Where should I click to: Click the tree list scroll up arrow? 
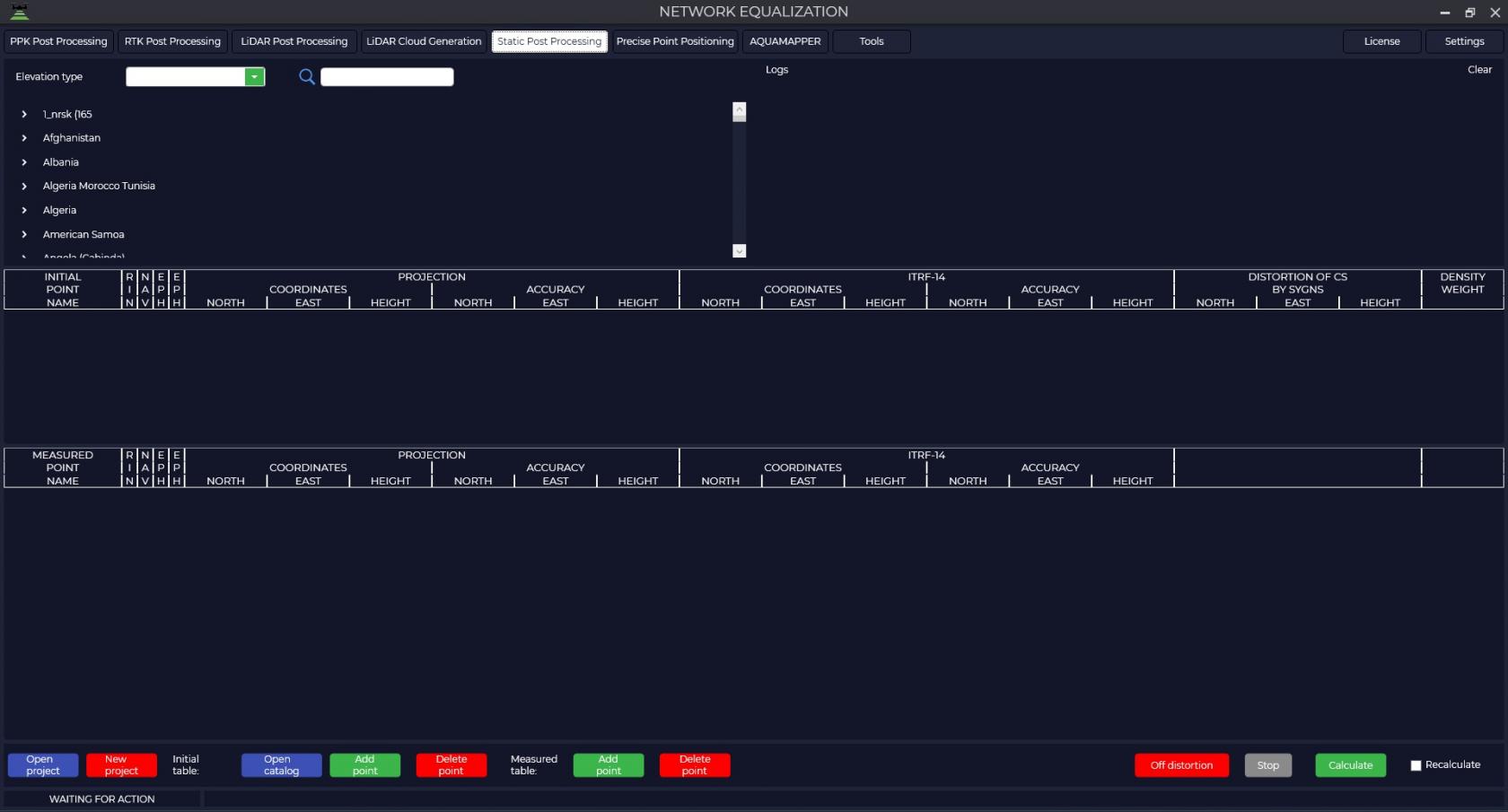(x=740, y=109)
